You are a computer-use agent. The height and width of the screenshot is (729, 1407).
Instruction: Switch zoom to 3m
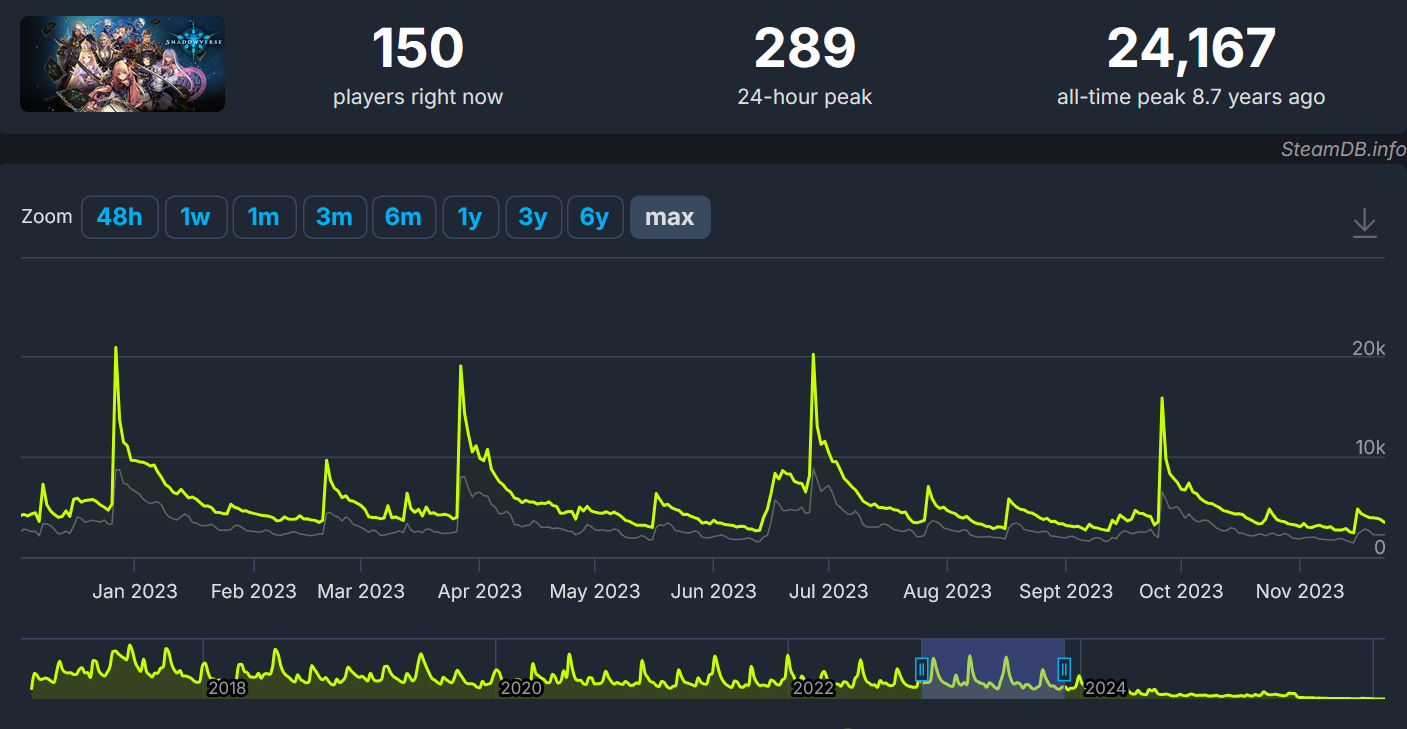[x=334, y=217]
